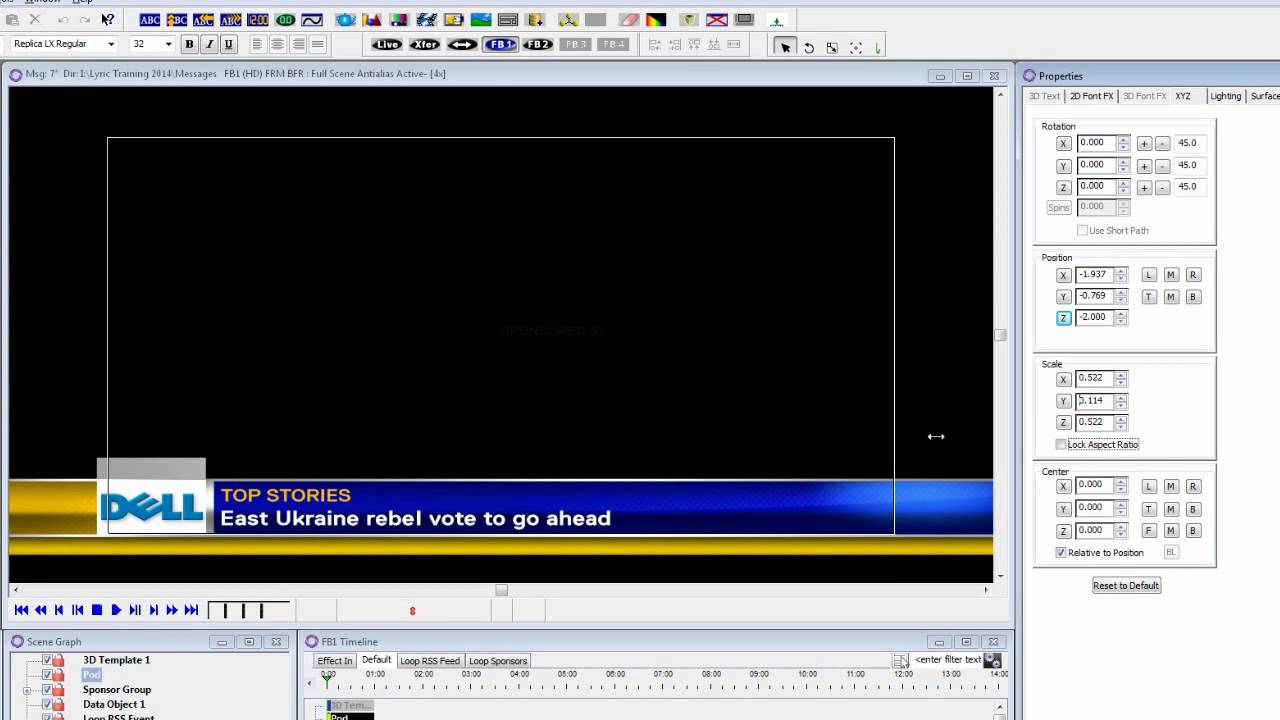
Task: Apply italic formatting
Action: (209, 44)
